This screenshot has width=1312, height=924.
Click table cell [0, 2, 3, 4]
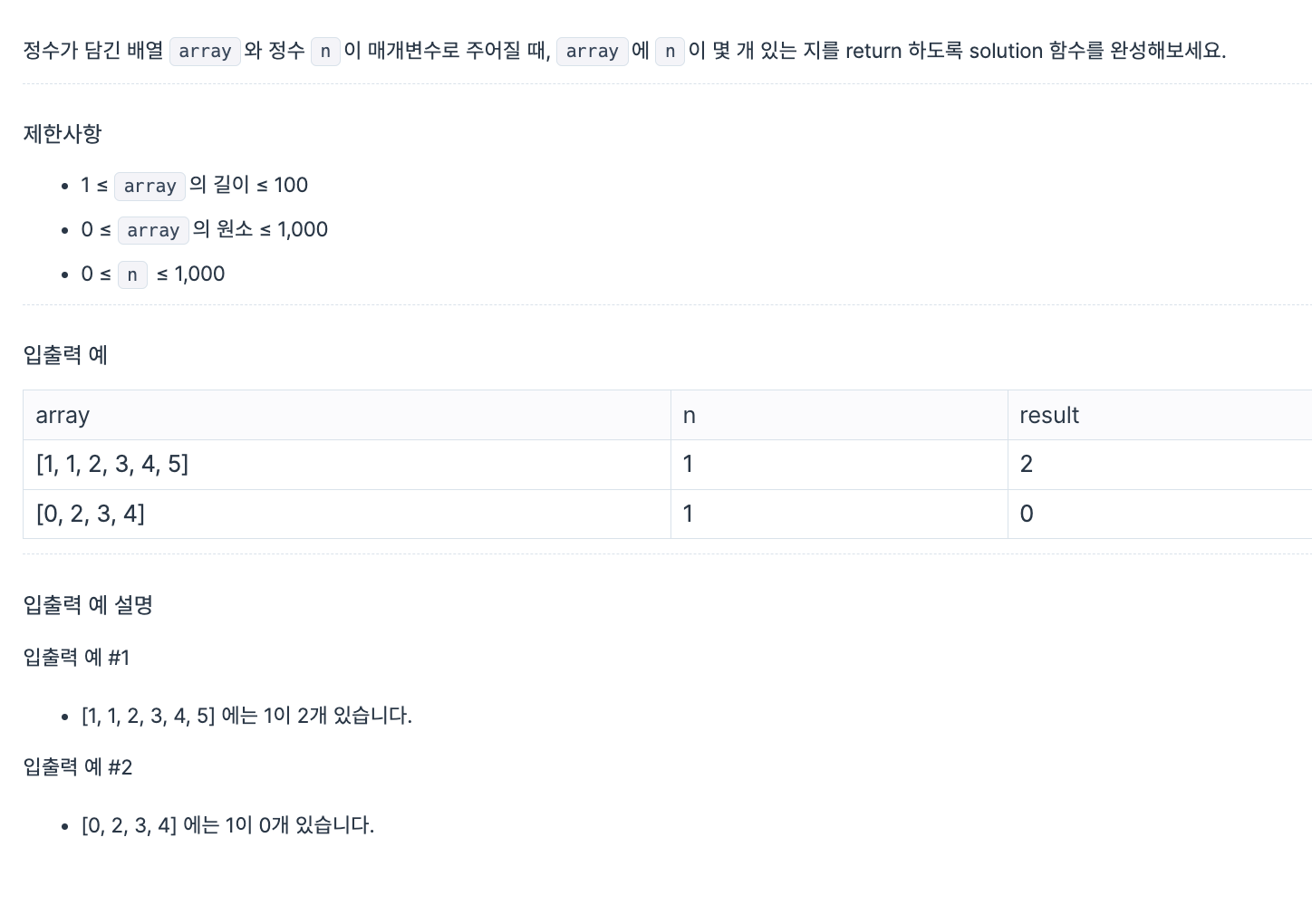(347, 514)
